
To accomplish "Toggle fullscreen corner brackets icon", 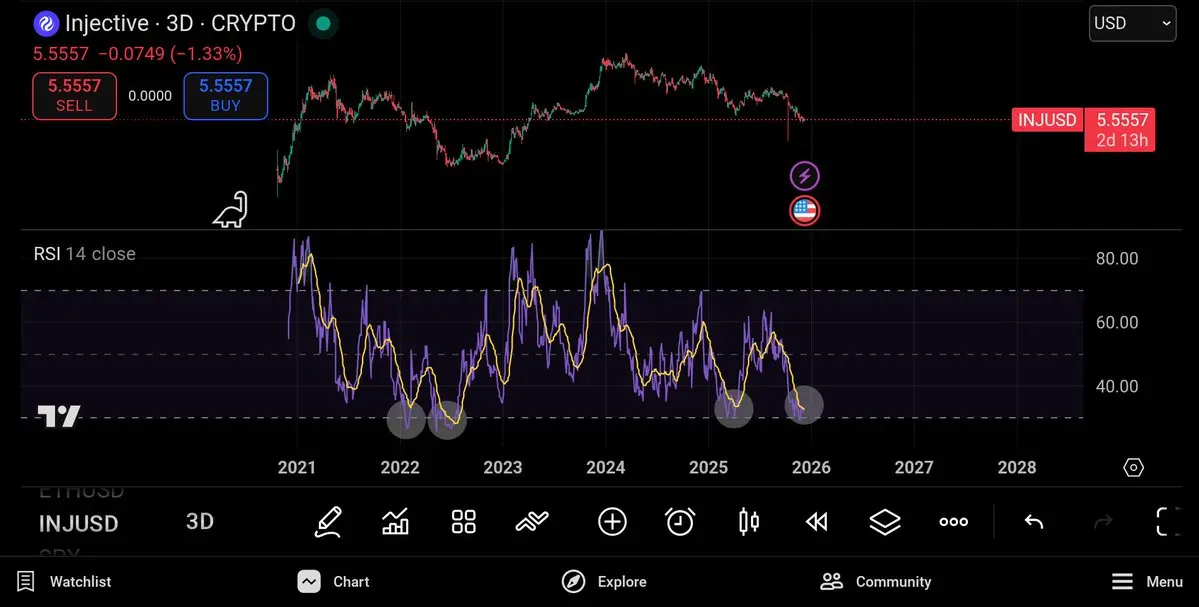I will point(1170,522).
